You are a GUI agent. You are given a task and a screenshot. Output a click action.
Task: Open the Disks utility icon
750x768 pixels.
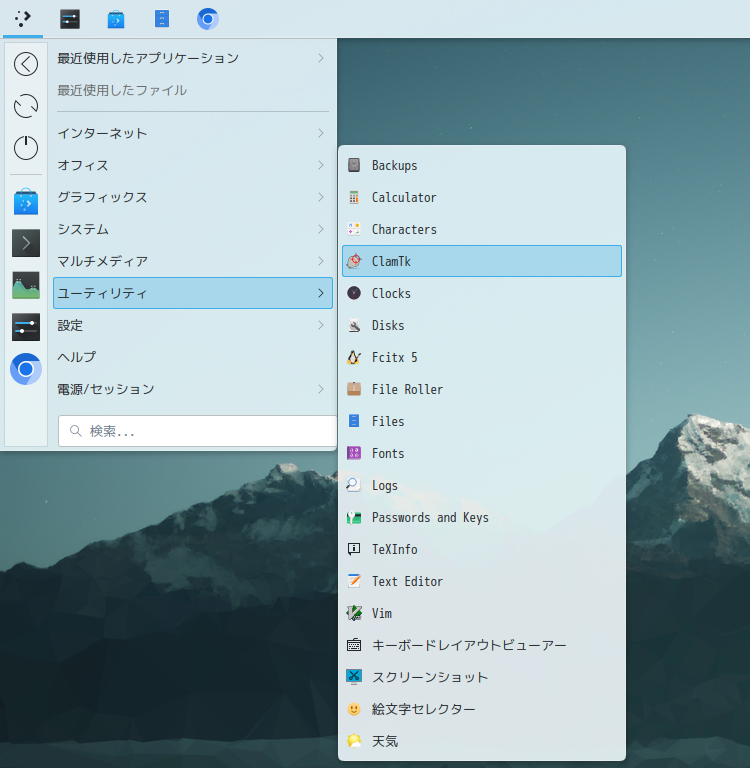coord(354,325)
